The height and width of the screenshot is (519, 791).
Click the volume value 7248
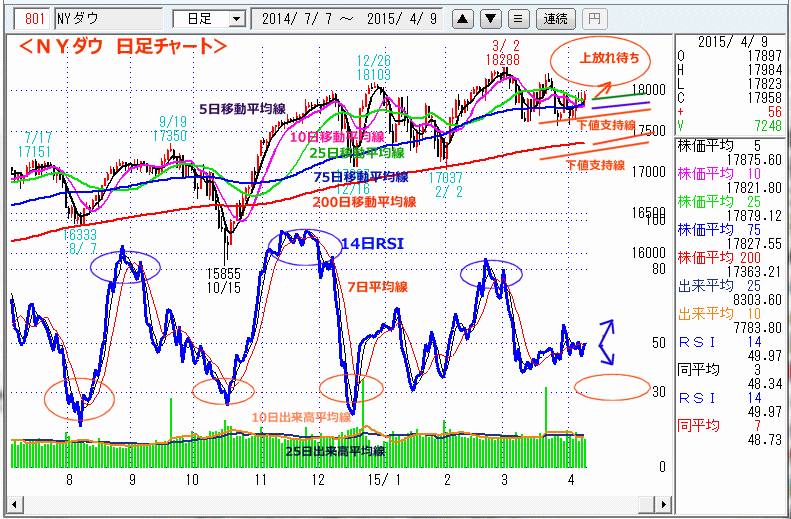coord(769,125)
